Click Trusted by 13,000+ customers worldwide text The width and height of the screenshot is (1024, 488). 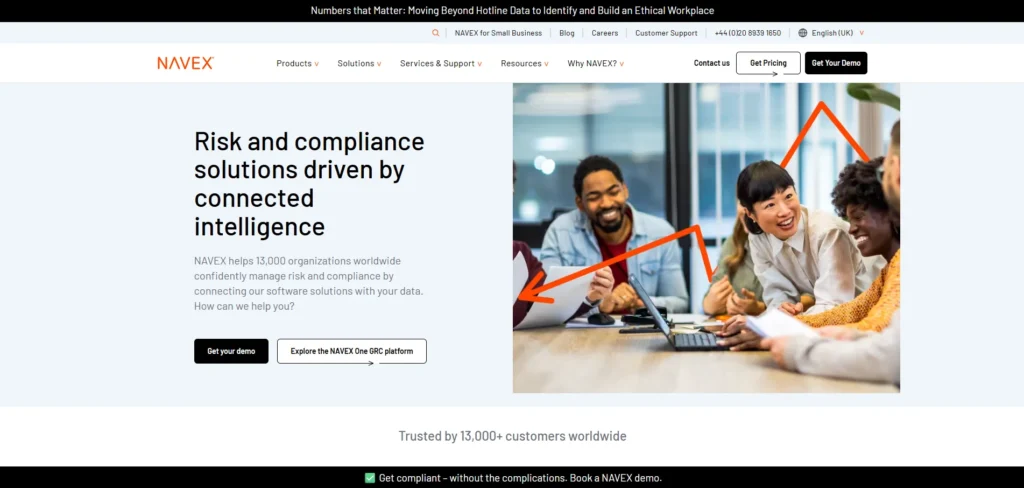click(513, 436)
